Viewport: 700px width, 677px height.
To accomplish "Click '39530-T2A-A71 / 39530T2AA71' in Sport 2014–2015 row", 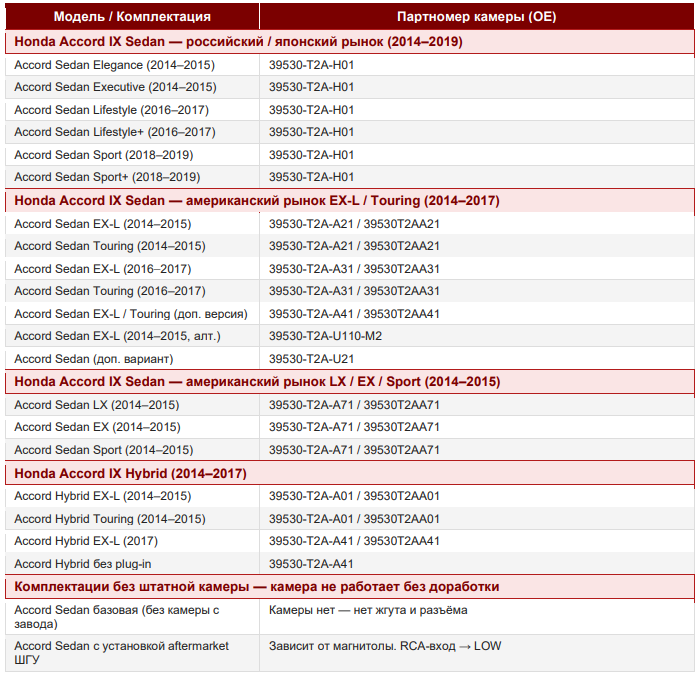I will [x=354, y=450].
